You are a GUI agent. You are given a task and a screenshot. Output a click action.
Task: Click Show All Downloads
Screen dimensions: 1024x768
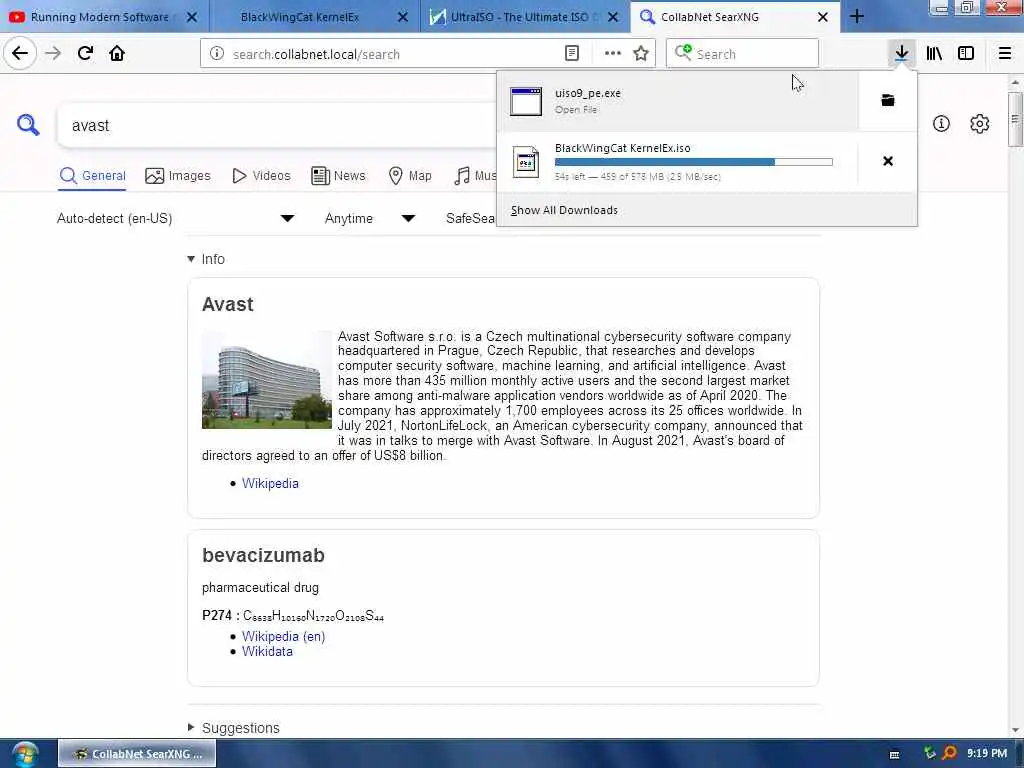click(564, 210)
